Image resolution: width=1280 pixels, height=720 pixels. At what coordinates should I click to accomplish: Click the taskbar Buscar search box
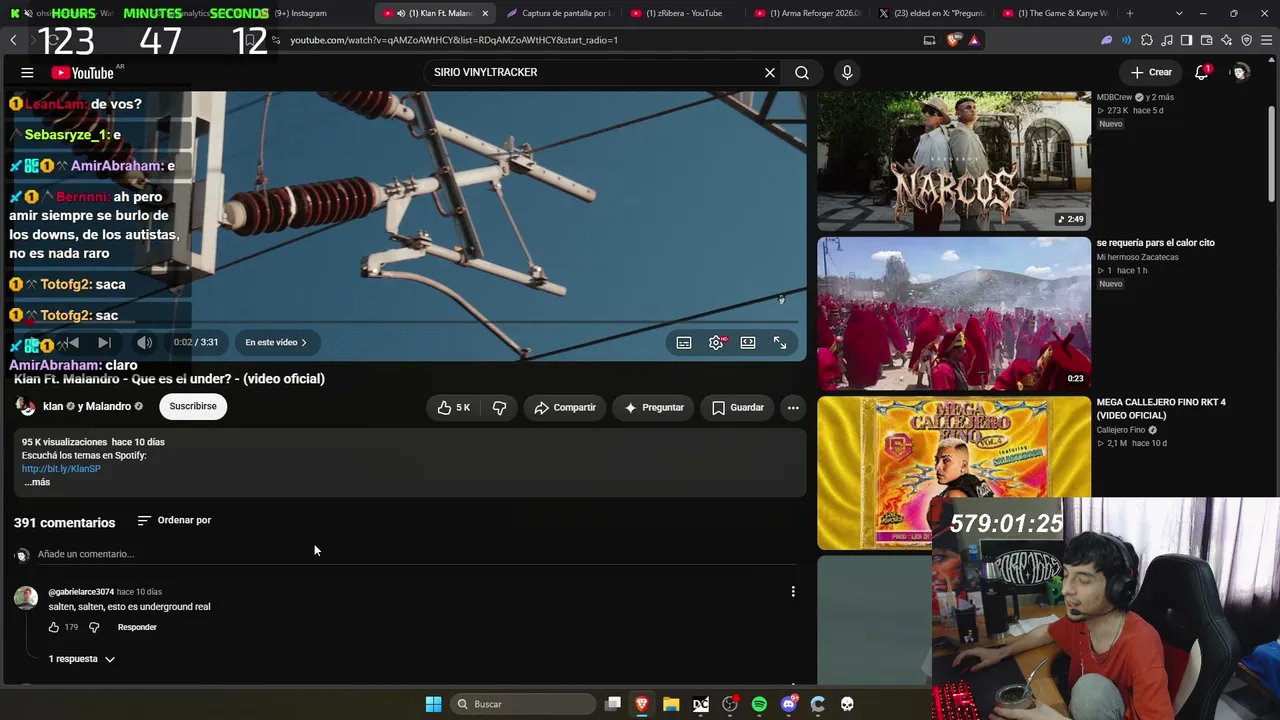(523, 704)
